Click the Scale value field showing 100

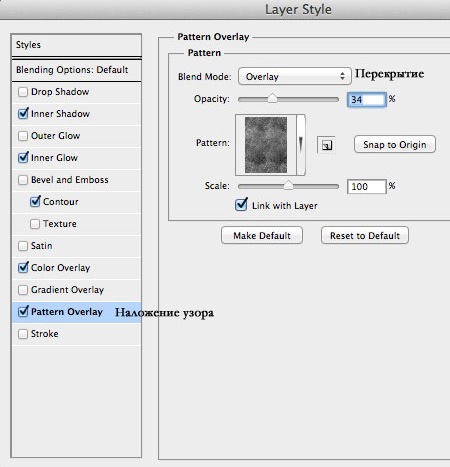[x=367, y=186]
